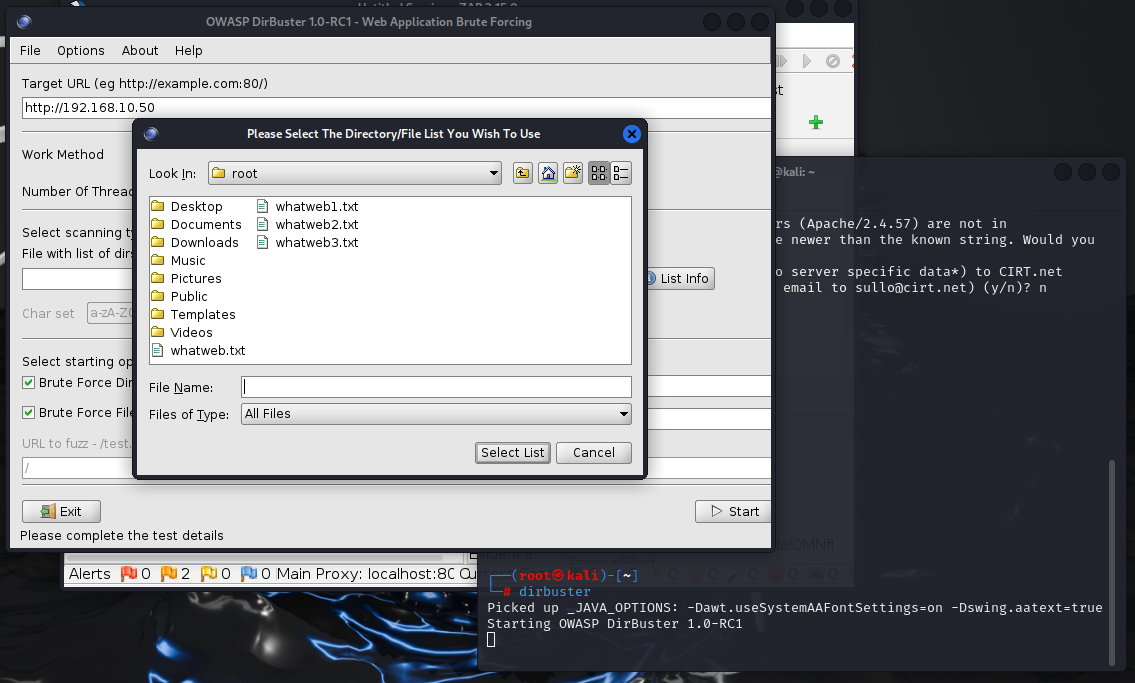Select the Documents folder
1135x683 pixels.
(197, 225)
